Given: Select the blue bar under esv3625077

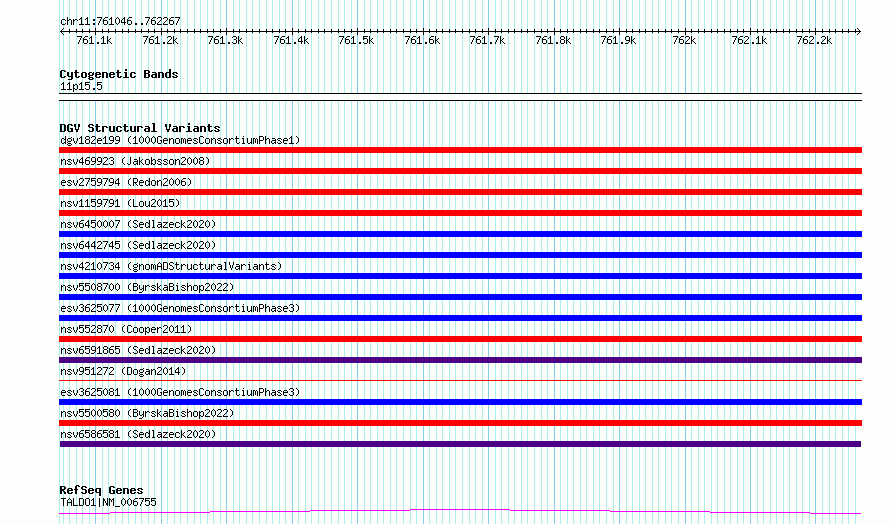Looking at the screenshot, I should [x=460, y=318].
